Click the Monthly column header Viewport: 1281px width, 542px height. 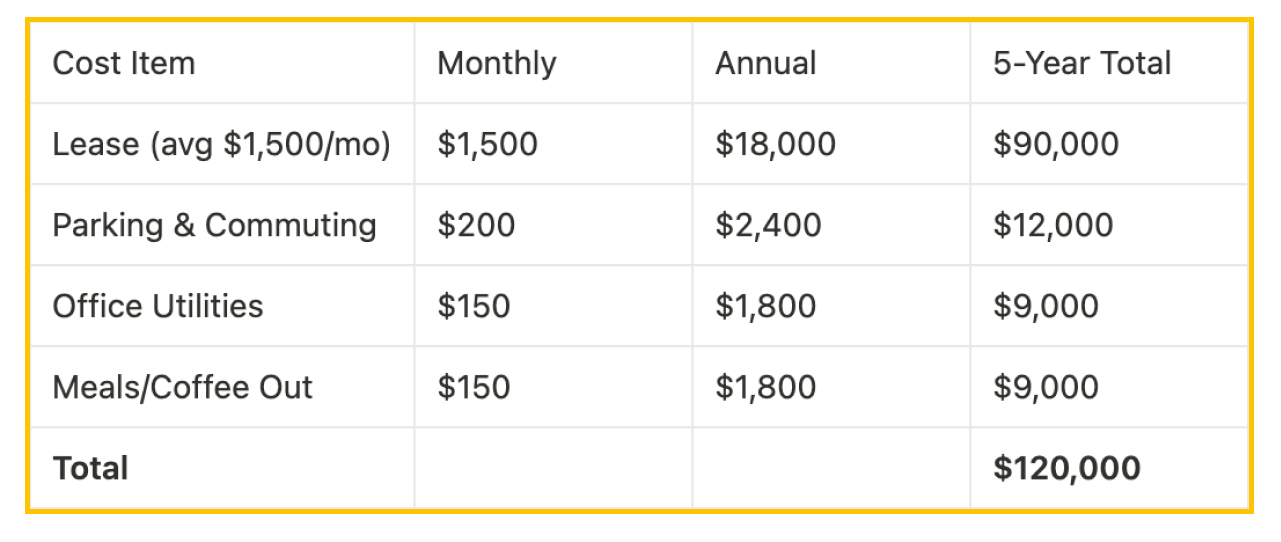(x=553, y=63)
